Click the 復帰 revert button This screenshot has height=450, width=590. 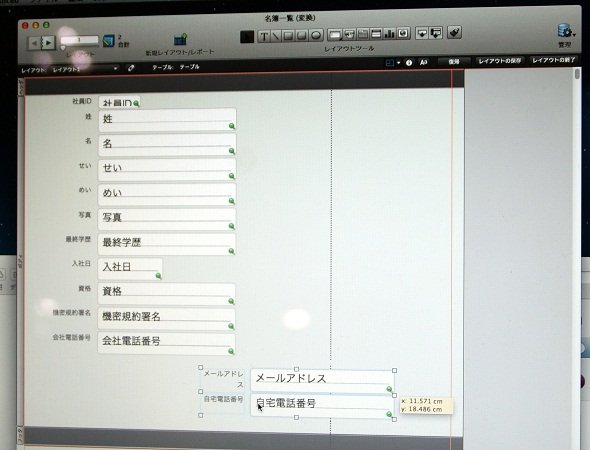(x=454, y=62)
